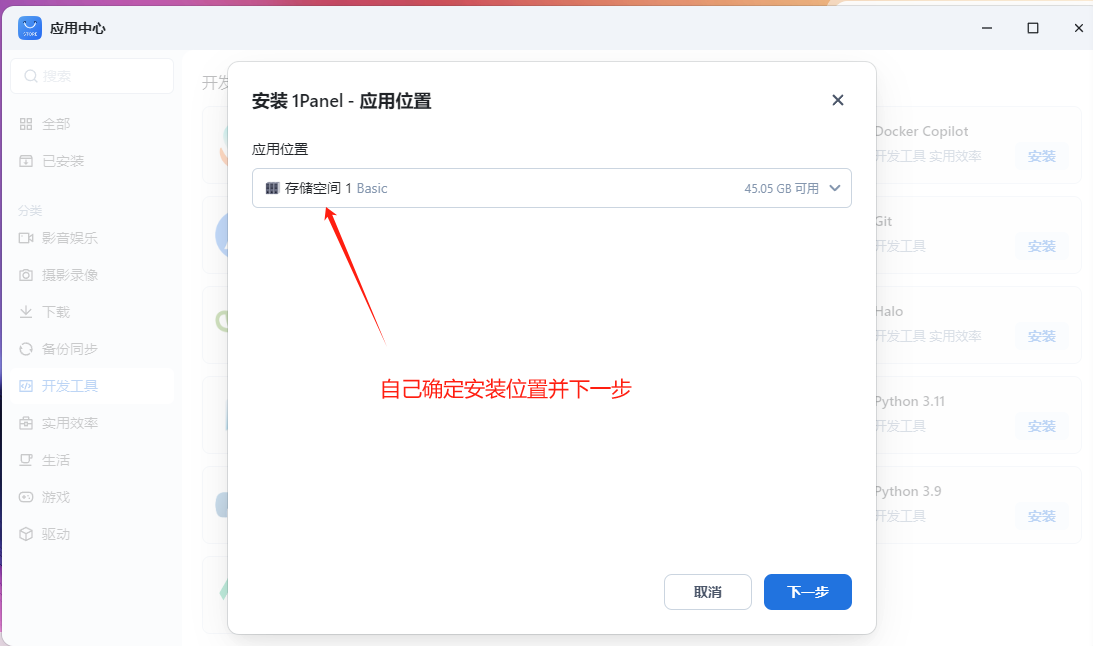Maximize the App Center window
1093x646 pixels.
tap(1033, 28)
